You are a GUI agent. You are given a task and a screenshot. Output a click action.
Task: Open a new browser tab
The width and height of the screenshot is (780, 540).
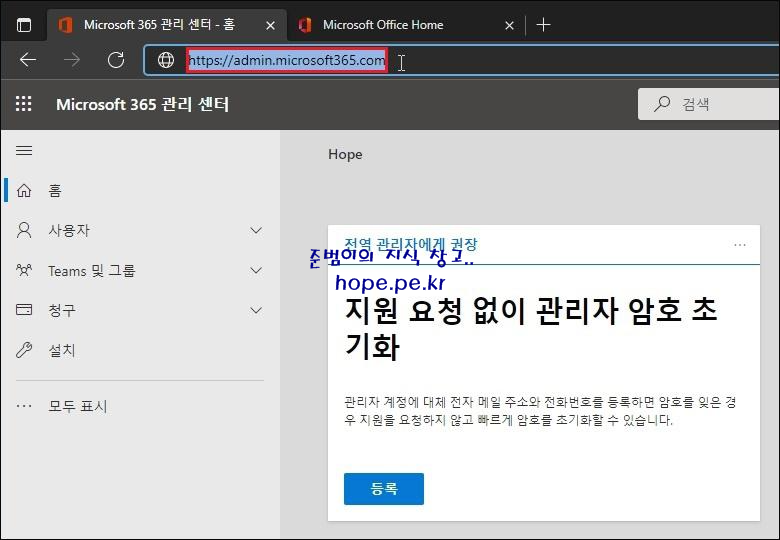pos(543,25)
